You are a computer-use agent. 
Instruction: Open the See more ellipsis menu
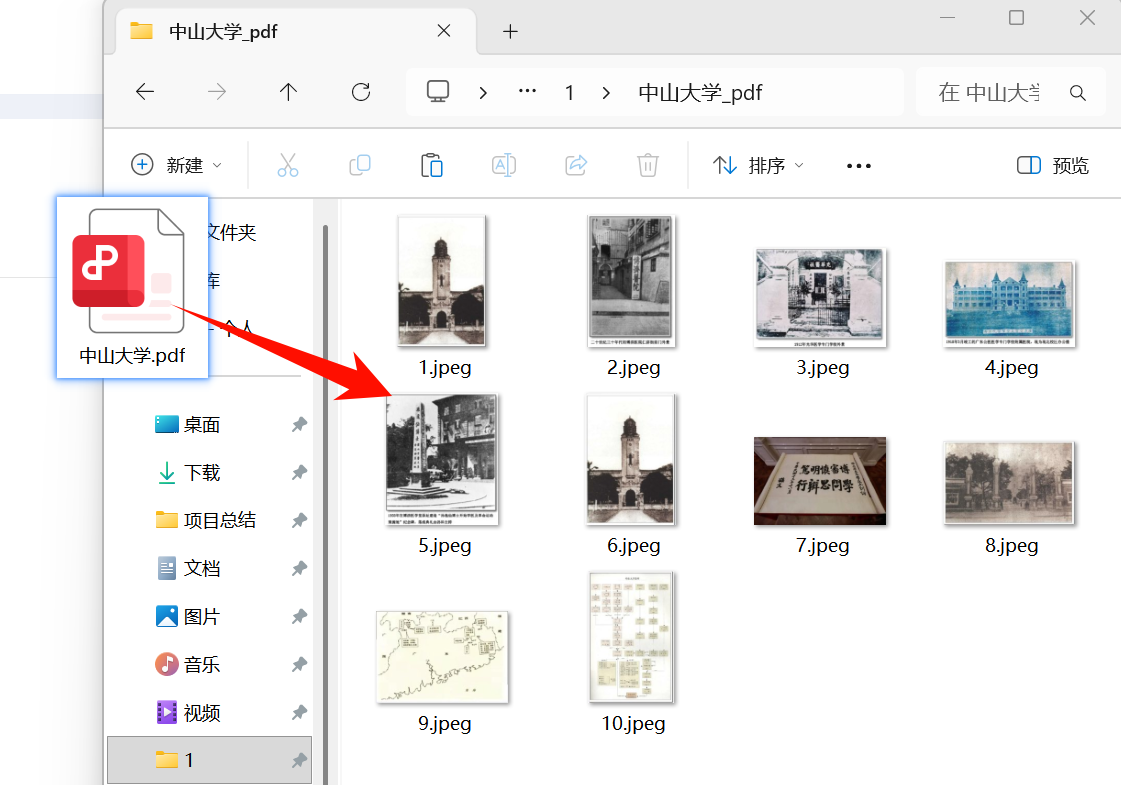click(x=858, y=165)
